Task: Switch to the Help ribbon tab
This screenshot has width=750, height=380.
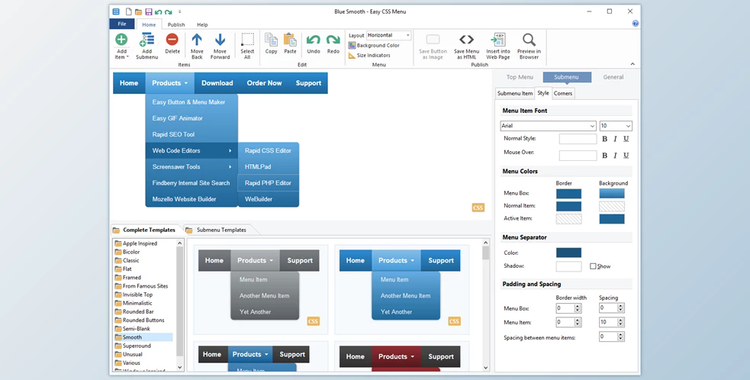Action: point(202,24)
